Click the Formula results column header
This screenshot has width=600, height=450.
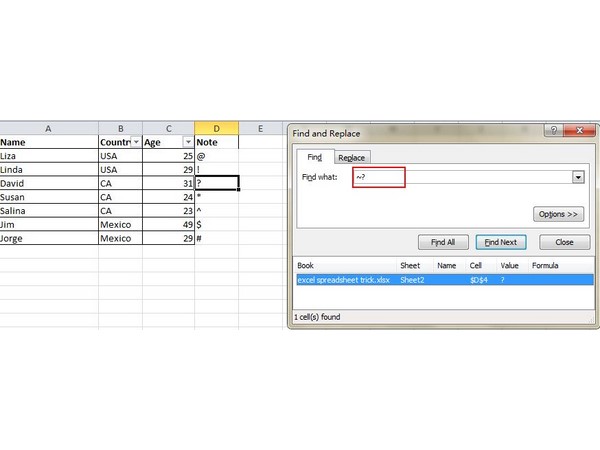point(561,266)
